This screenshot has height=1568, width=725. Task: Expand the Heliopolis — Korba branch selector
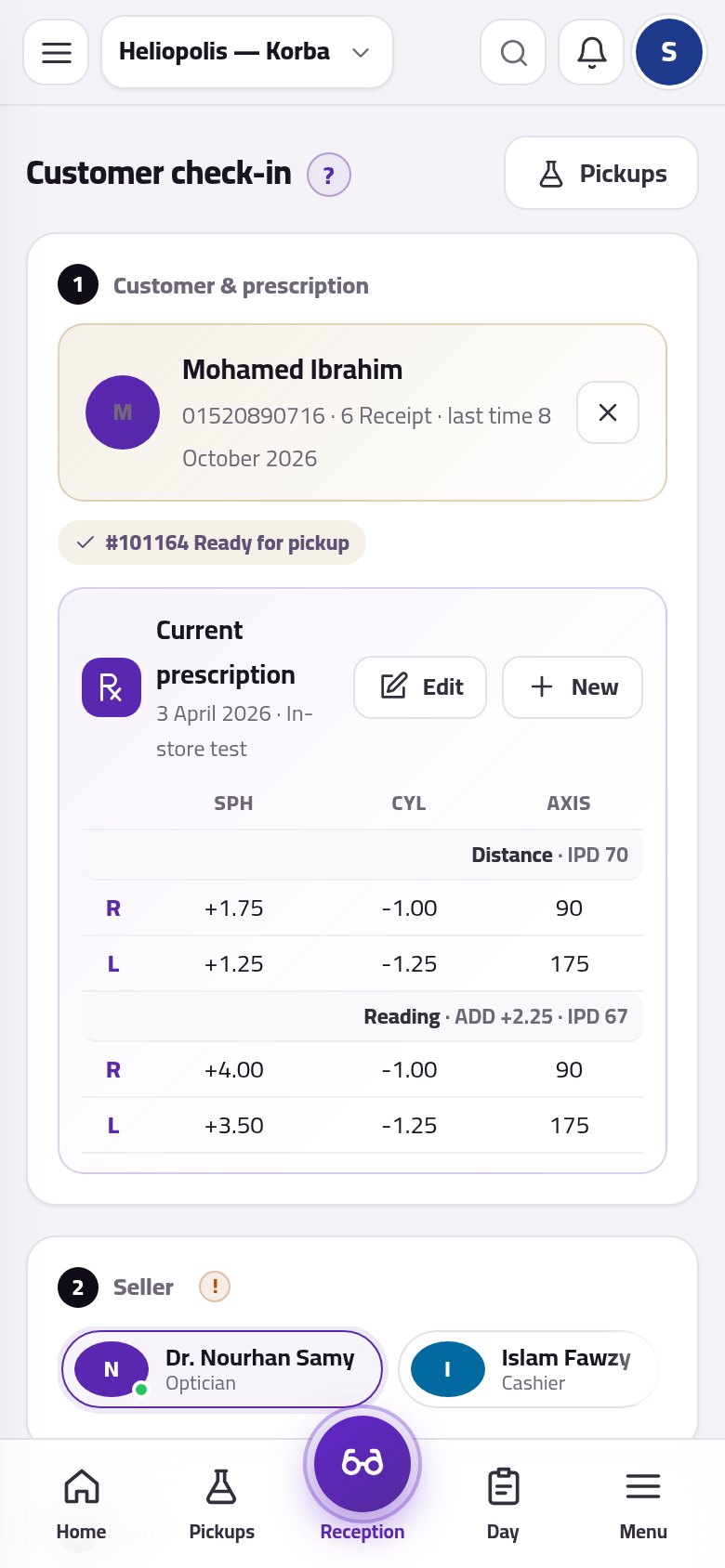pos(246,52)
